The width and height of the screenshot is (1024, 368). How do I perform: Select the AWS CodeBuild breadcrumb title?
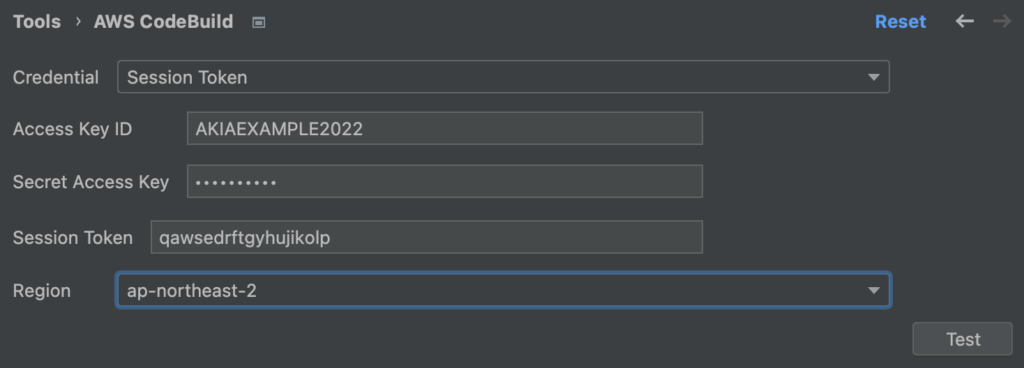163,22
